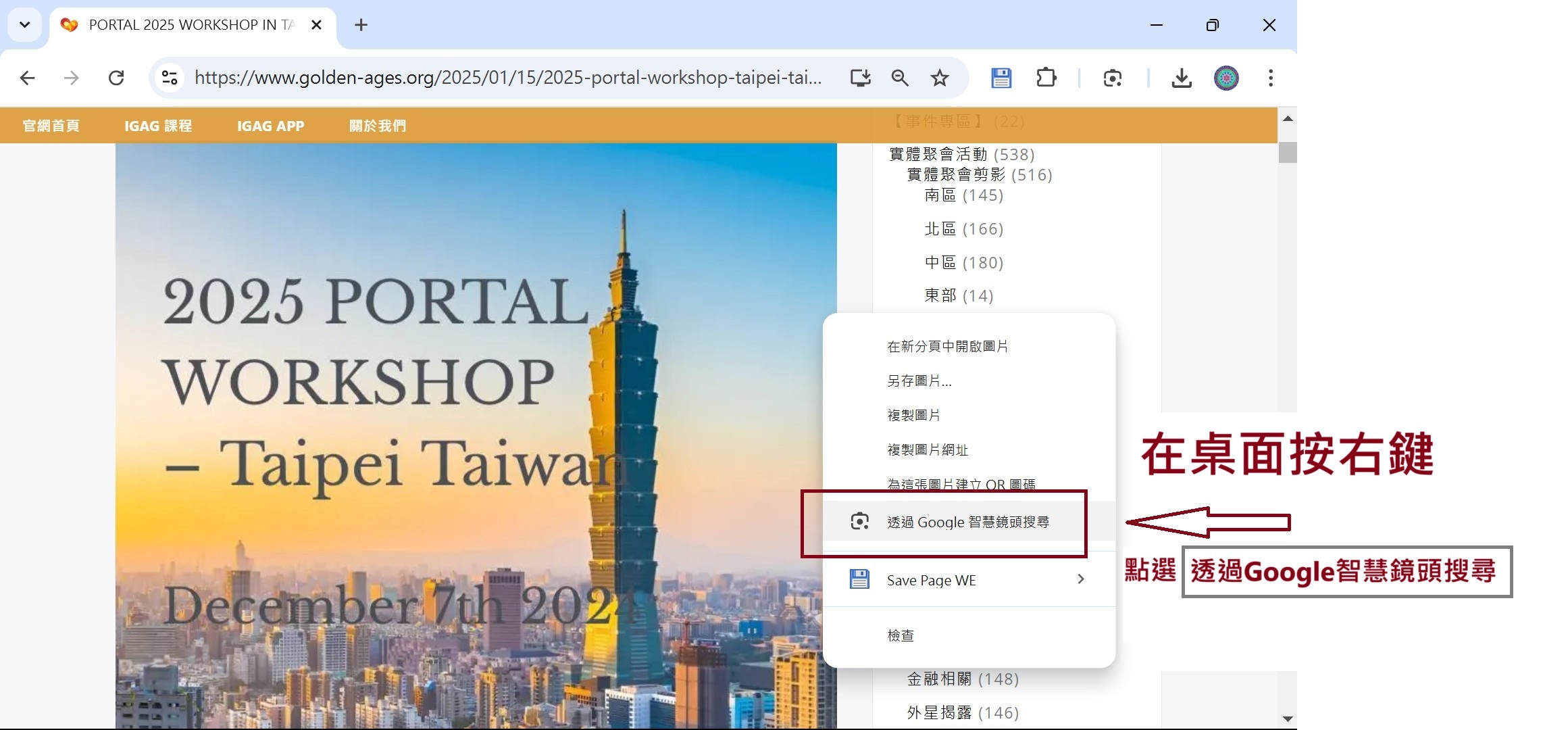Click the Taipei workshop banner image
Image resolution: width=1568 pixels, height=730 pixels.
(476, 436)
